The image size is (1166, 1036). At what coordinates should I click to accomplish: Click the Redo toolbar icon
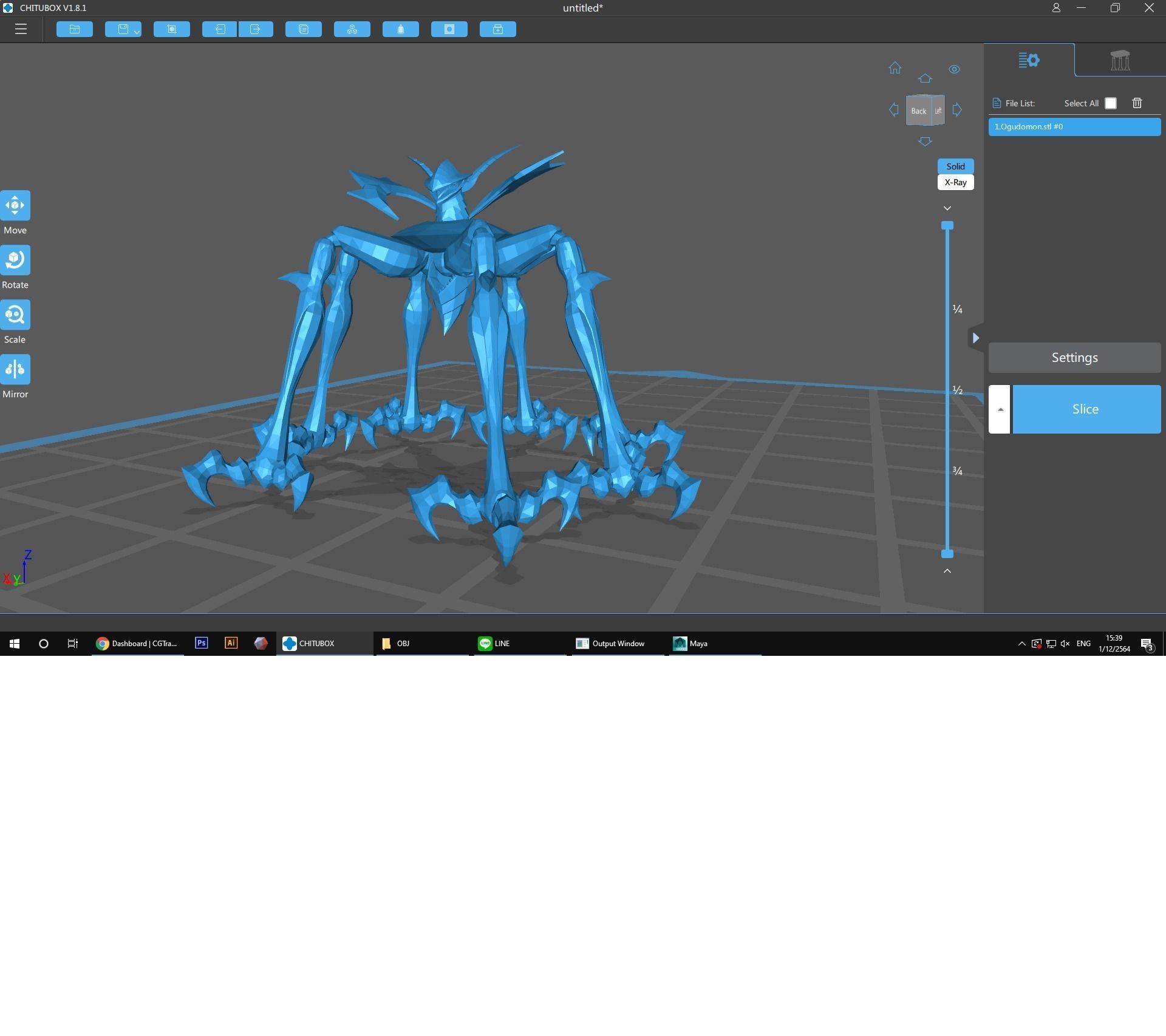coord(256,29)
